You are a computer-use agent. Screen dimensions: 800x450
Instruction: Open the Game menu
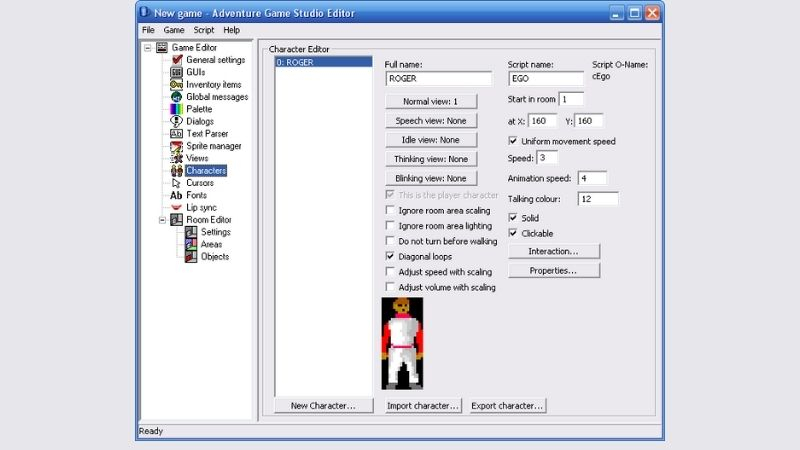click(174, 30)
